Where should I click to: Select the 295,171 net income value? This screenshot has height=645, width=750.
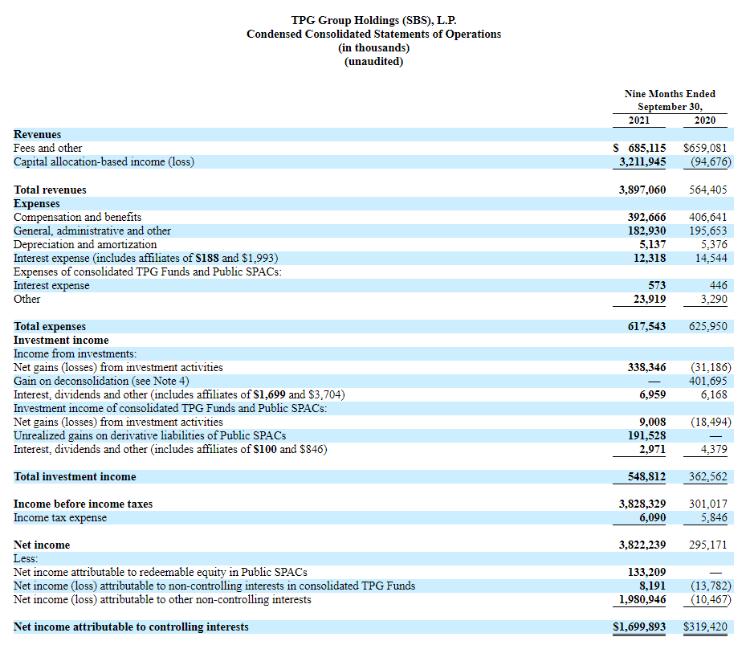(708, 545)
